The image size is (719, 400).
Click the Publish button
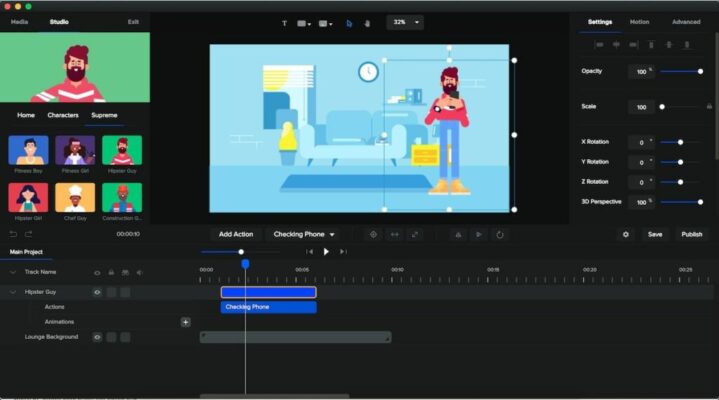691,234
